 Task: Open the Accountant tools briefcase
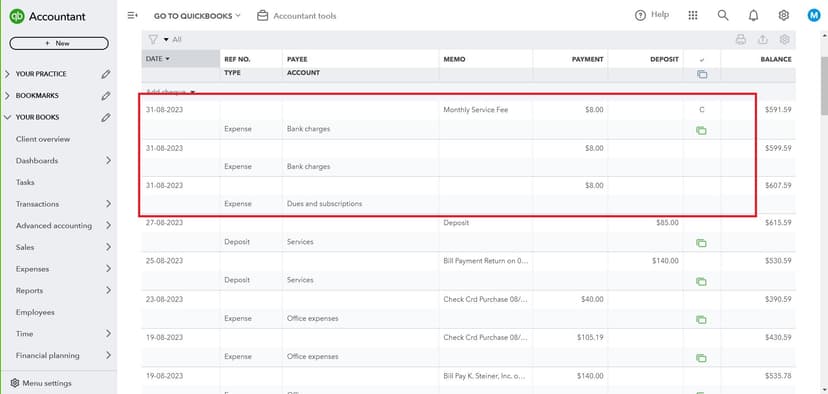tap(262, 16)
